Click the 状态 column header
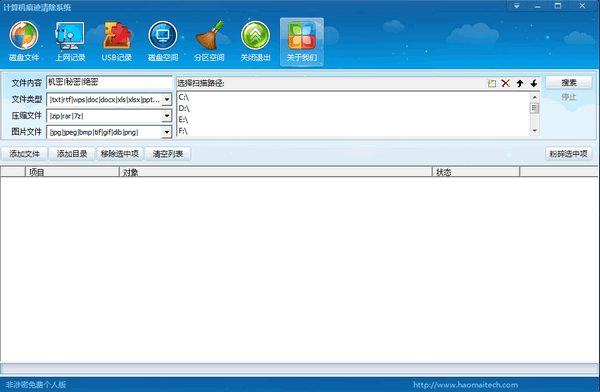The width and height of the screenshot is (600, 392). pos(476,172)
